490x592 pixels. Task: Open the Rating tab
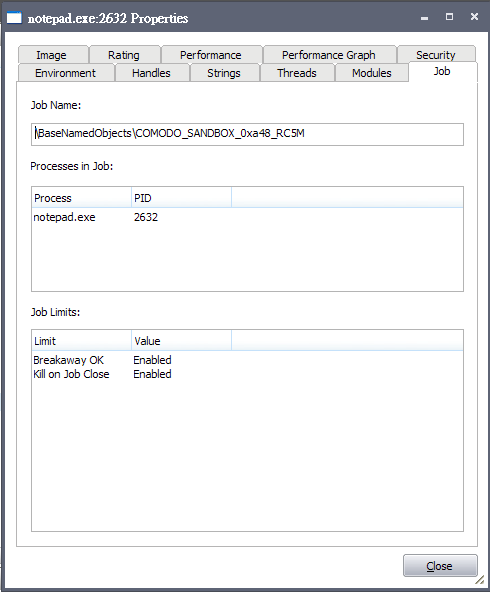click(125, 55)
